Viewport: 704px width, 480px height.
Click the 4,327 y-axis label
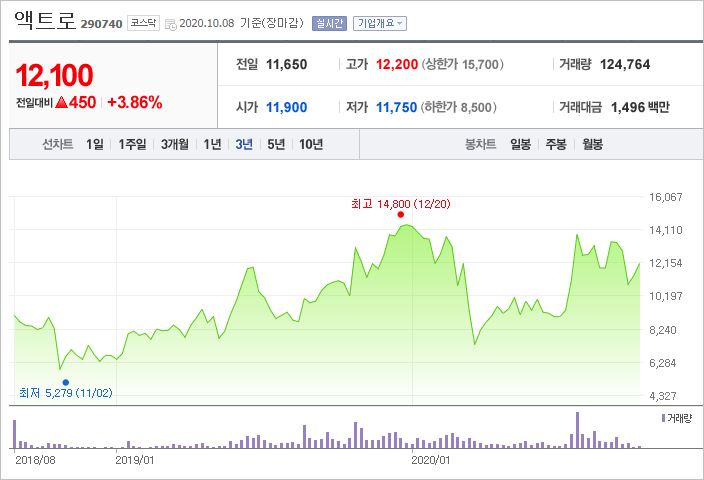tap(663, 396)
